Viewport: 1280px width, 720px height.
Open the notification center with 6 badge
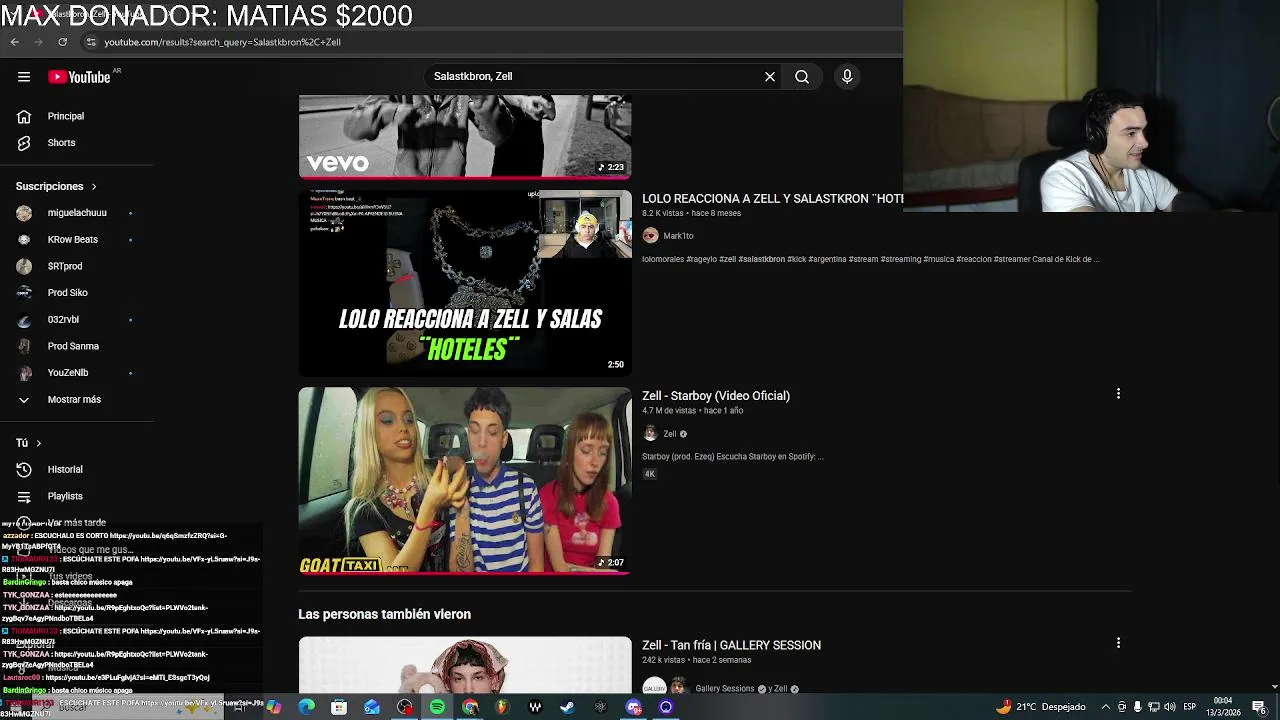(1260, 707)
